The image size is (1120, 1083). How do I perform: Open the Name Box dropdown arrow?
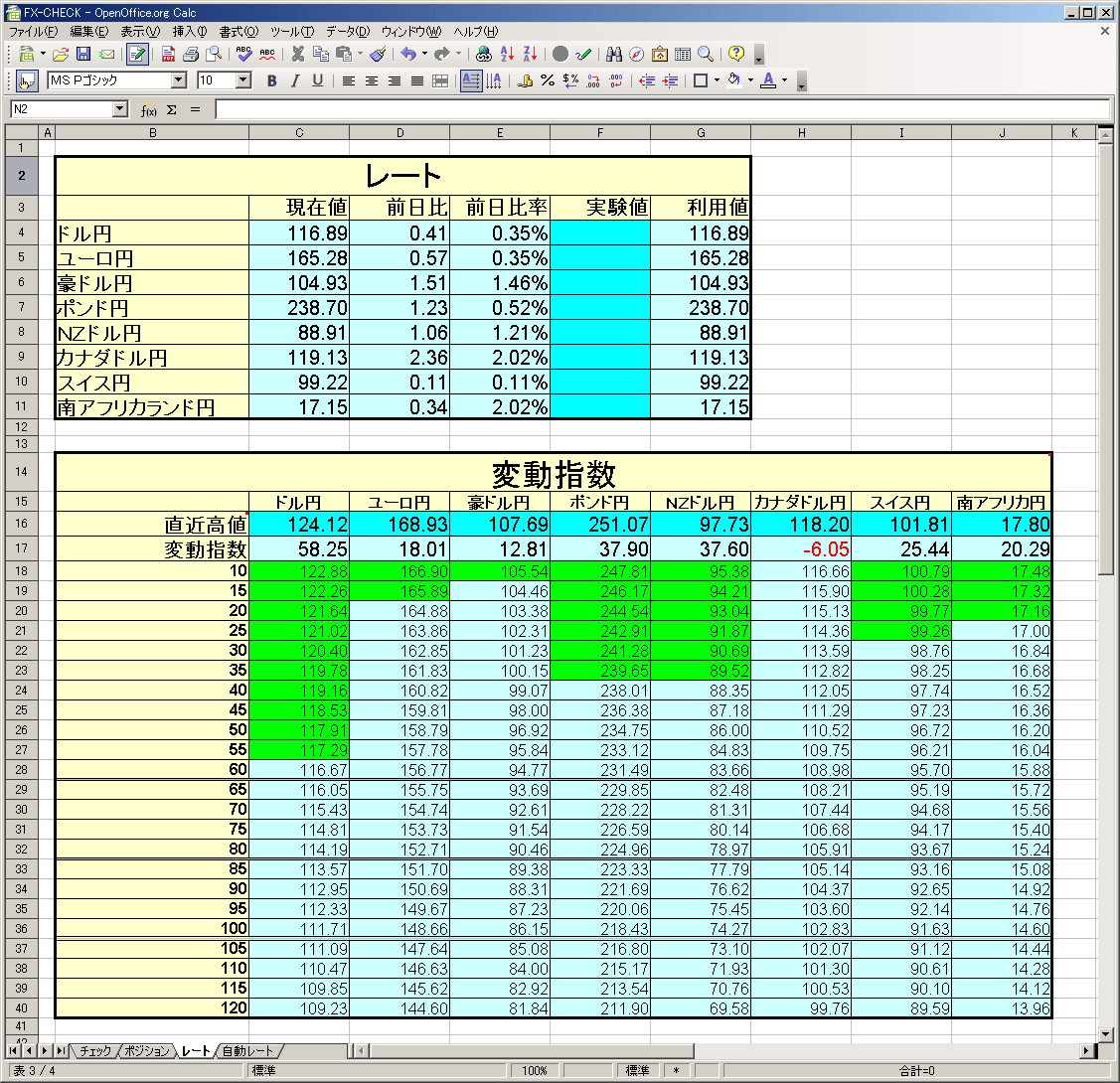(x=120, y=109)
